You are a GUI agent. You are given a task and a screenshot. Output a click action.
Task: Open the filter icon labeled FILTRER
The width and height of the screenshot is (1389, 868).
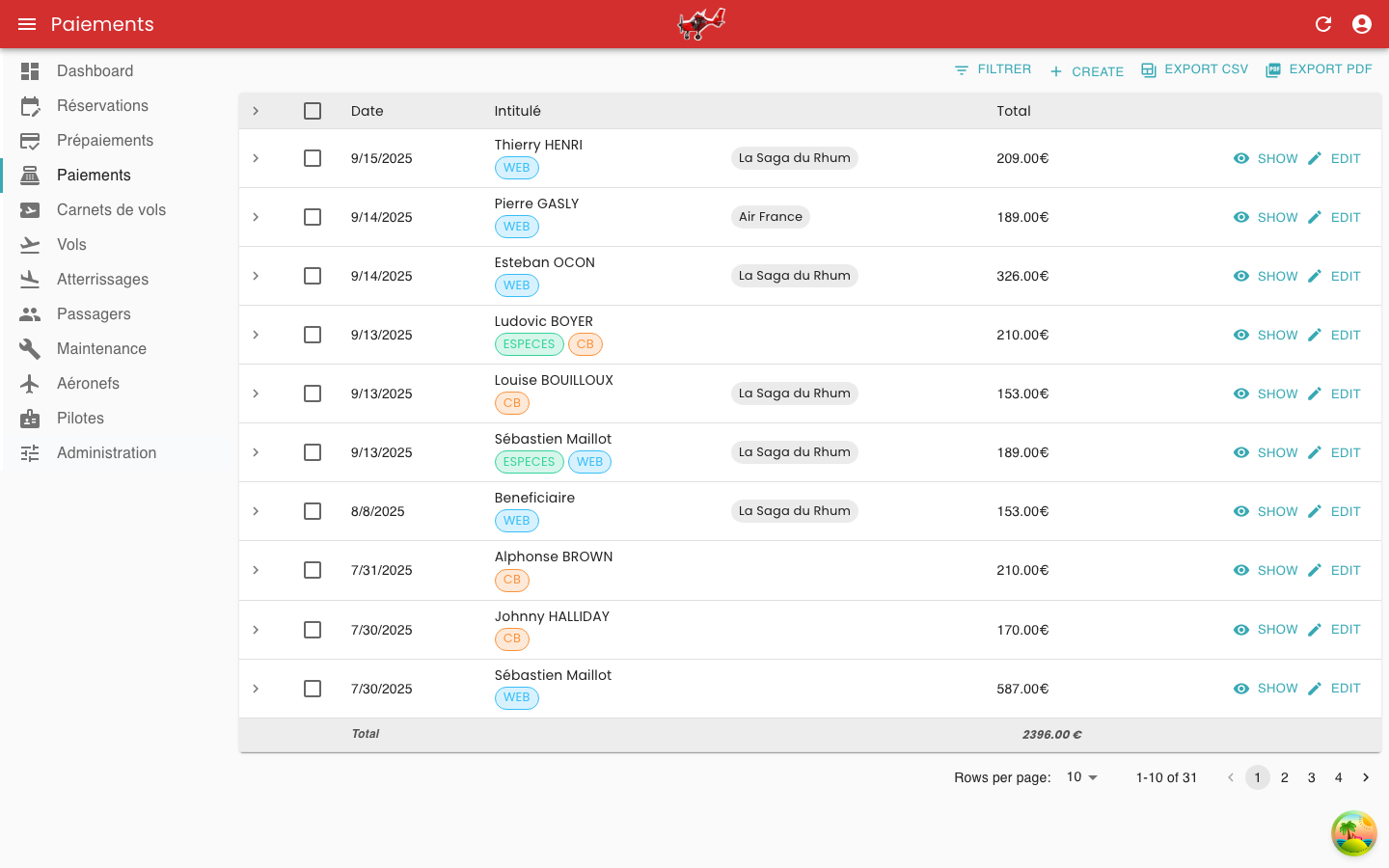tap(993, 69)
